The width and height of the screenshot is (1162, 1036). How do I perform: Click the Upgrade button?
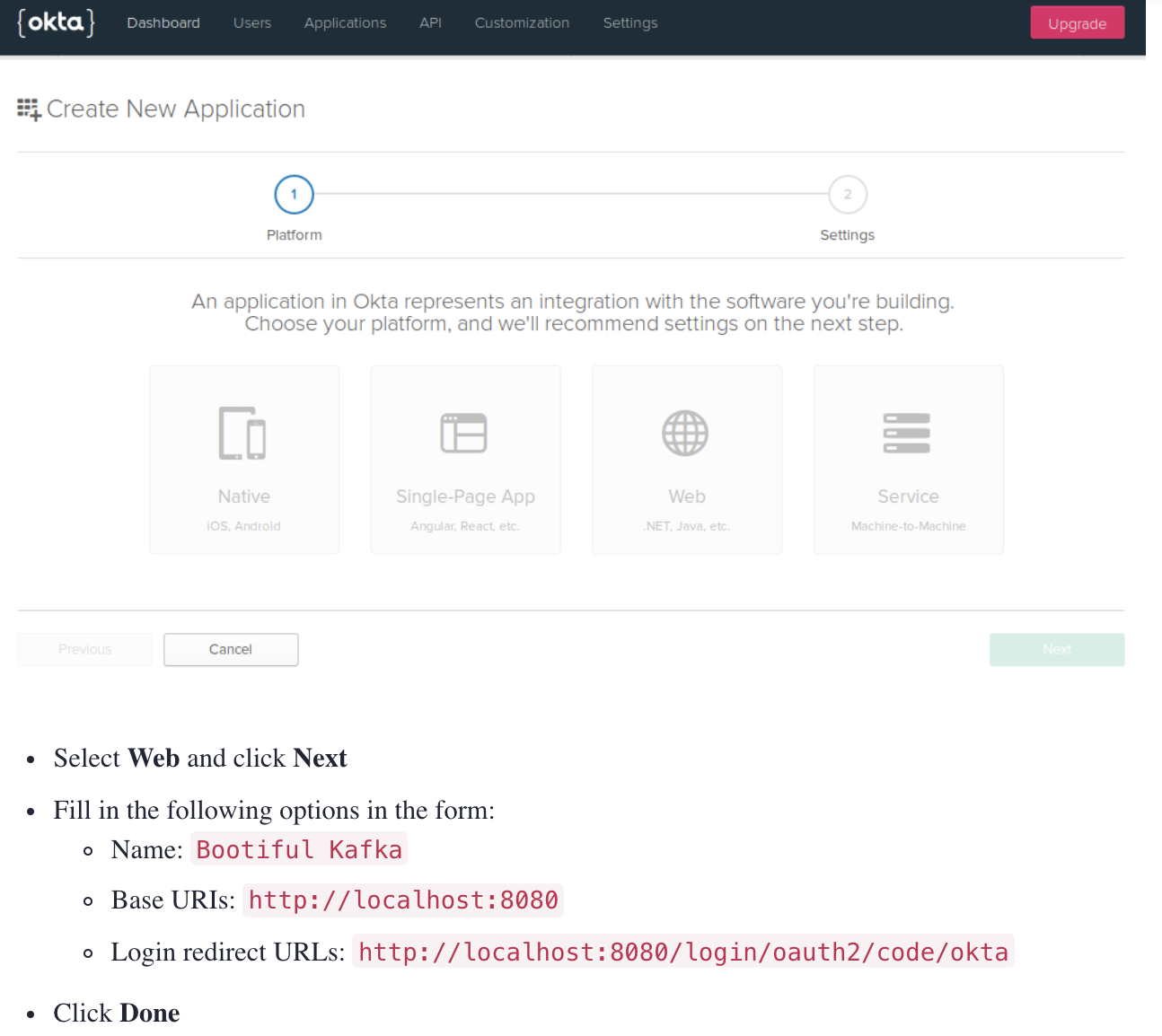1077,22
